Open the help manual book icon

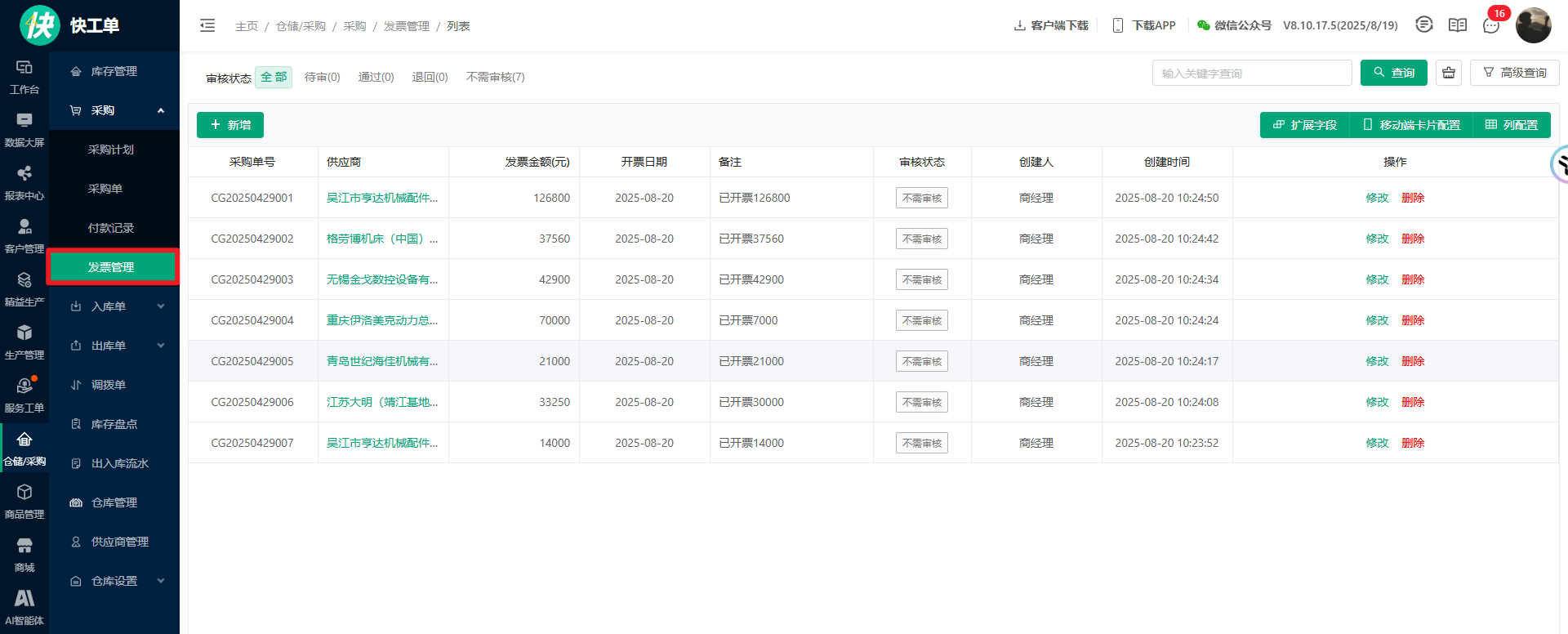[x=1458, y=25]
